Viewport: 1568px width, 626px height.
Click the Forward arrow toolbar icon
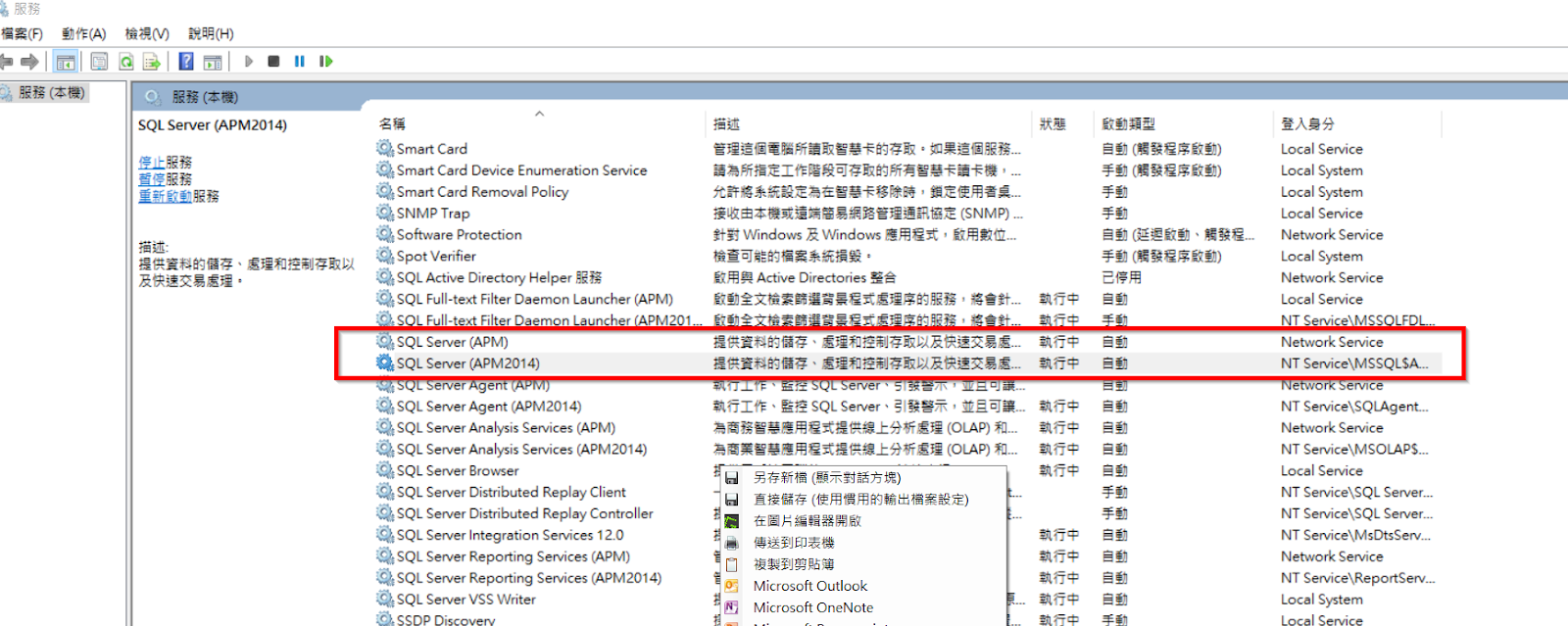(30, 62)
